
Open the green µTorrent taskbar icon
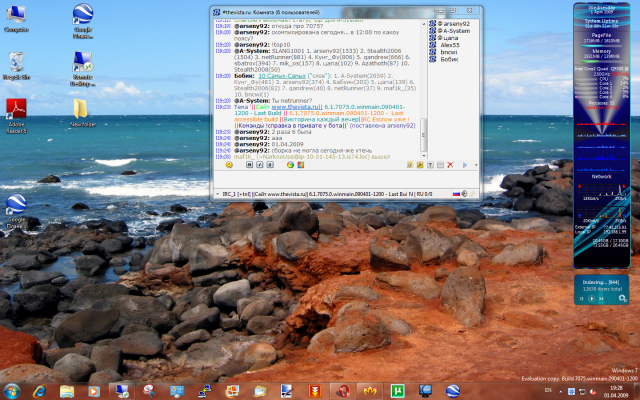(398, 391)
